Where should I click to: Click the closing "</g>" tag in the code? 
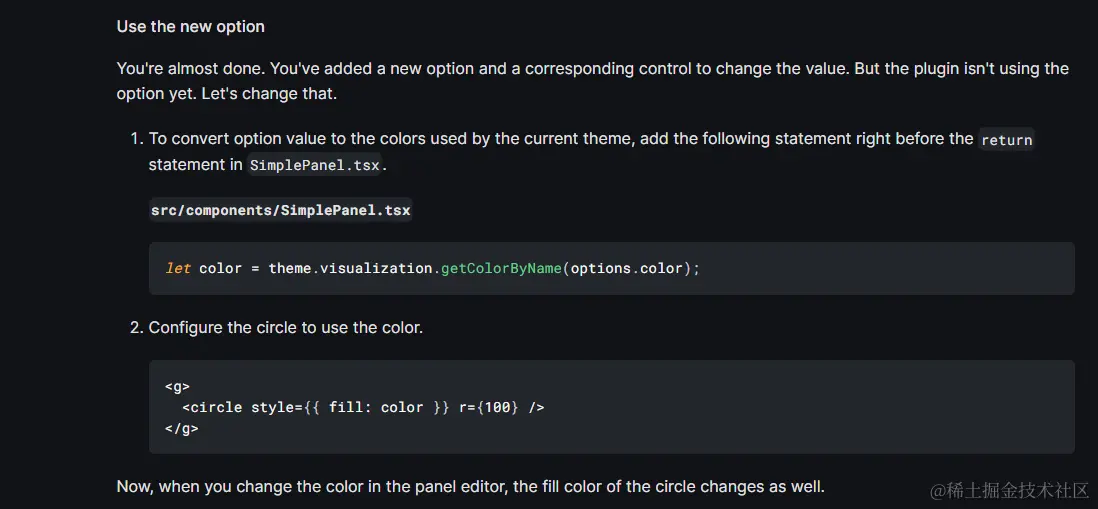(x=182, y=428)
